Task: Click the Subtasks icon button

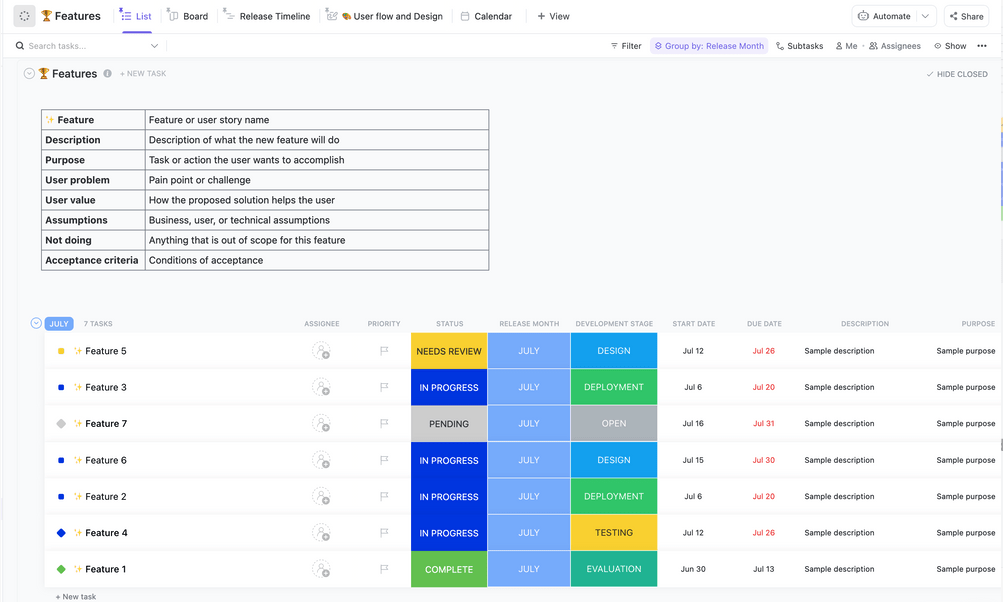Action: [x=781, y=46]
